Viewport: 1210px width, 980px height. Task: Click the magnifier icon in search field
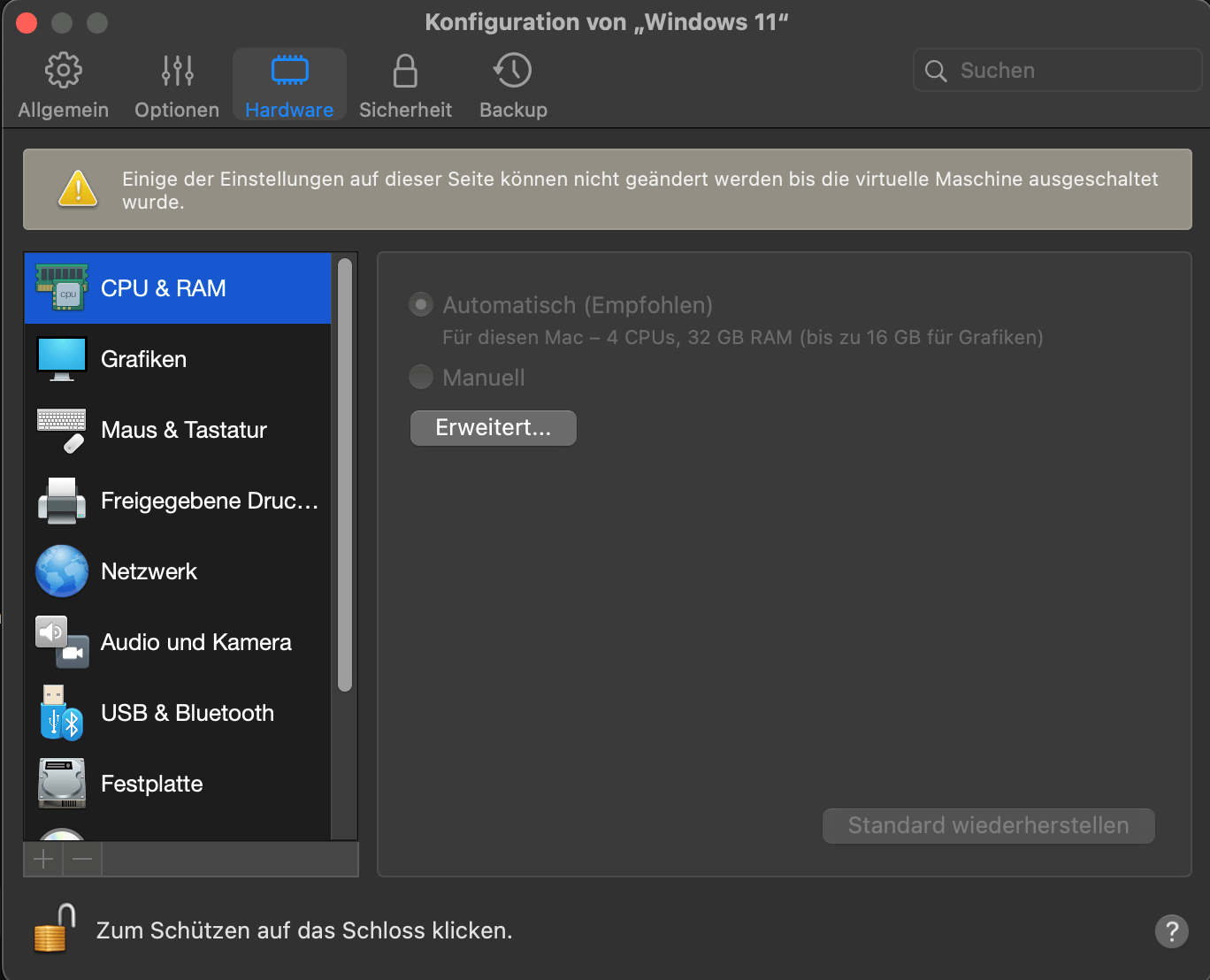(936, 71)
